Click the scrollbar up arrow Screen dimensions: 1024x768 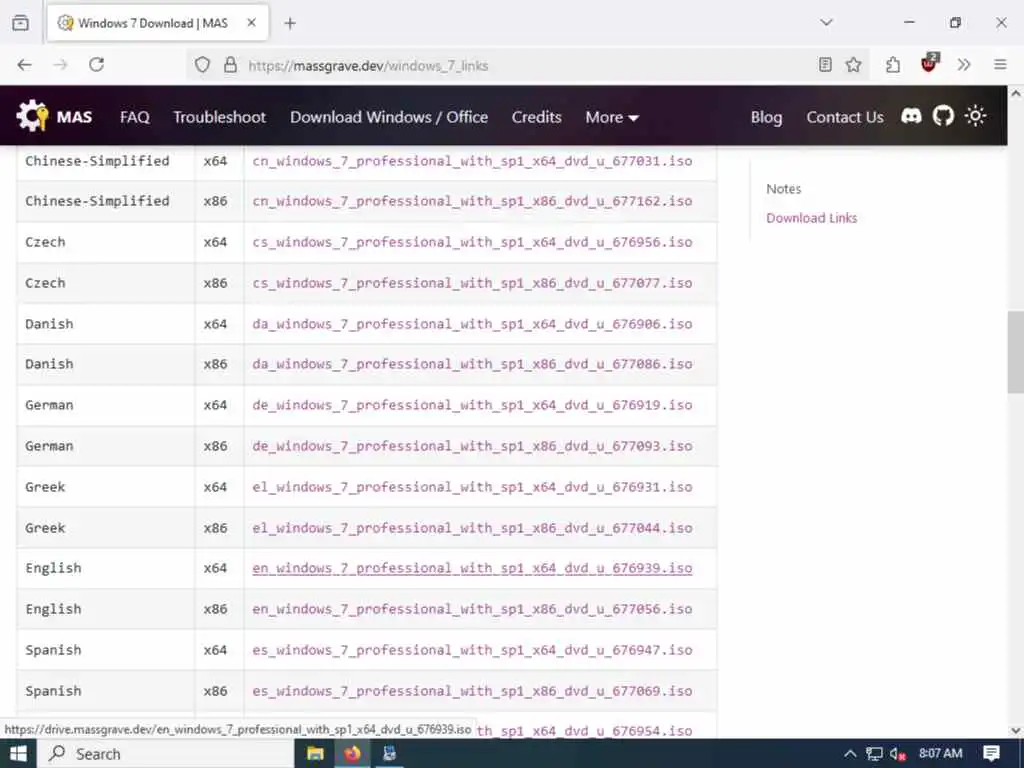click(1016, 93)
